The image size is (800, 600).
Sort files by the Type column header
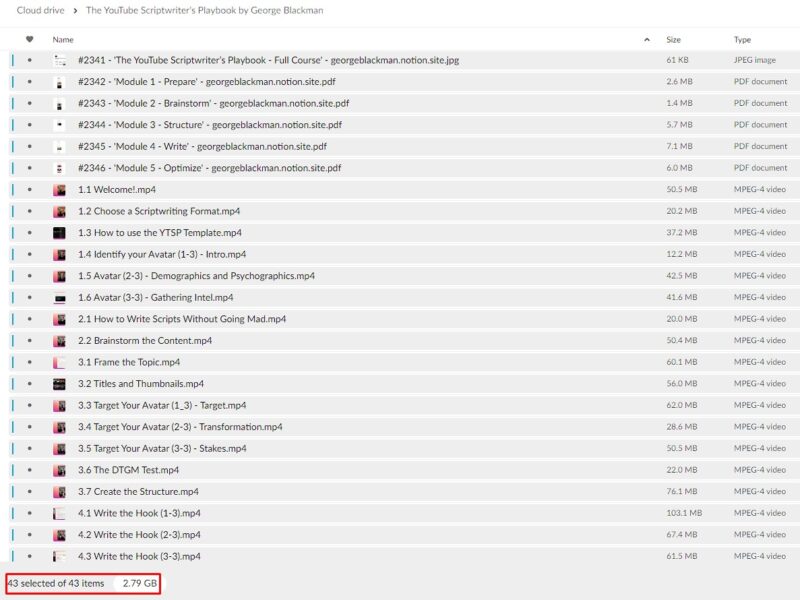(x=742, y=40)
